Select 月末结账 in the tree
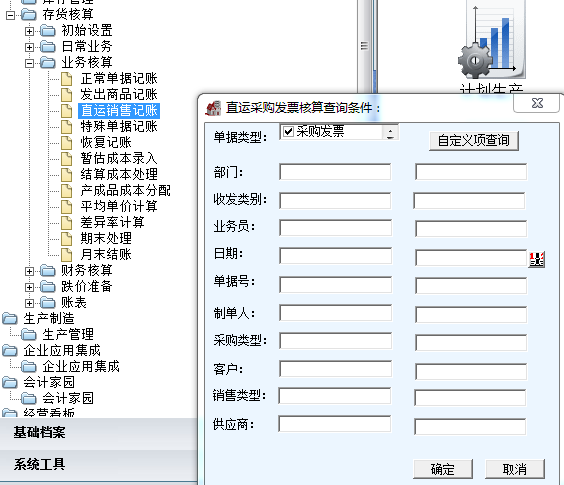The width and height of the screenshot is (564, 485). pos(106,254)
